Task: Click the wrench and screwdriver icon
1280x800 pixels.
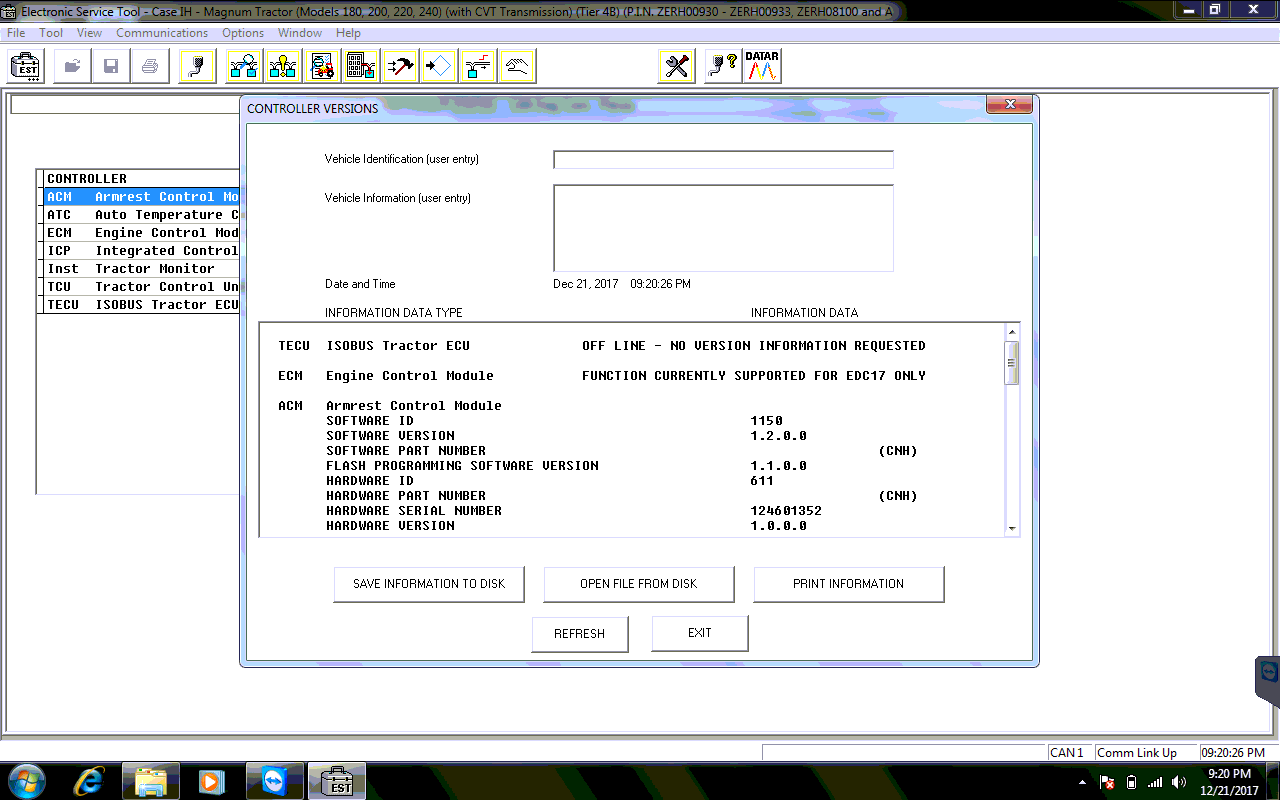Action: [677, 67]
